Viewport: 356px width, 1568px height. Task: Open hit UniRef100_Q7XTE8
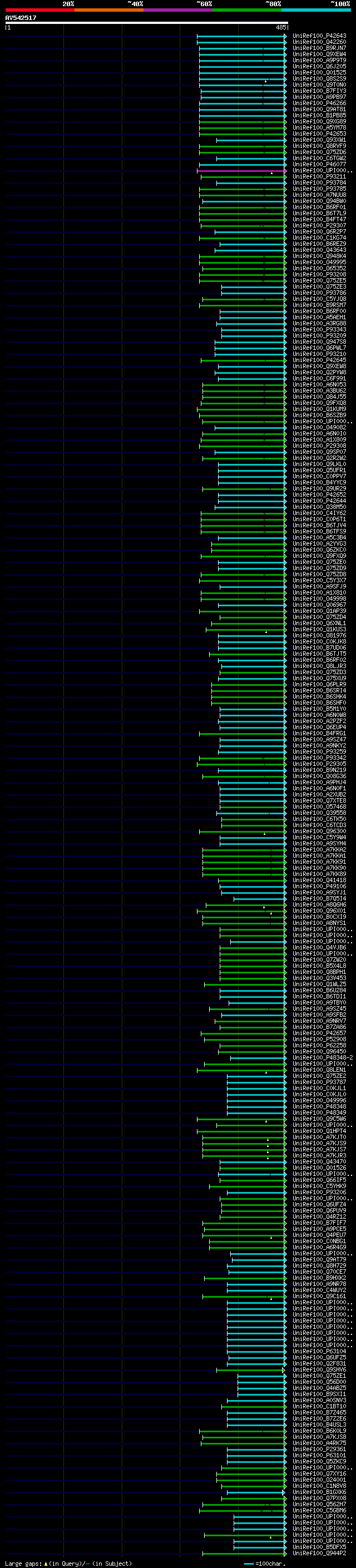319,801
